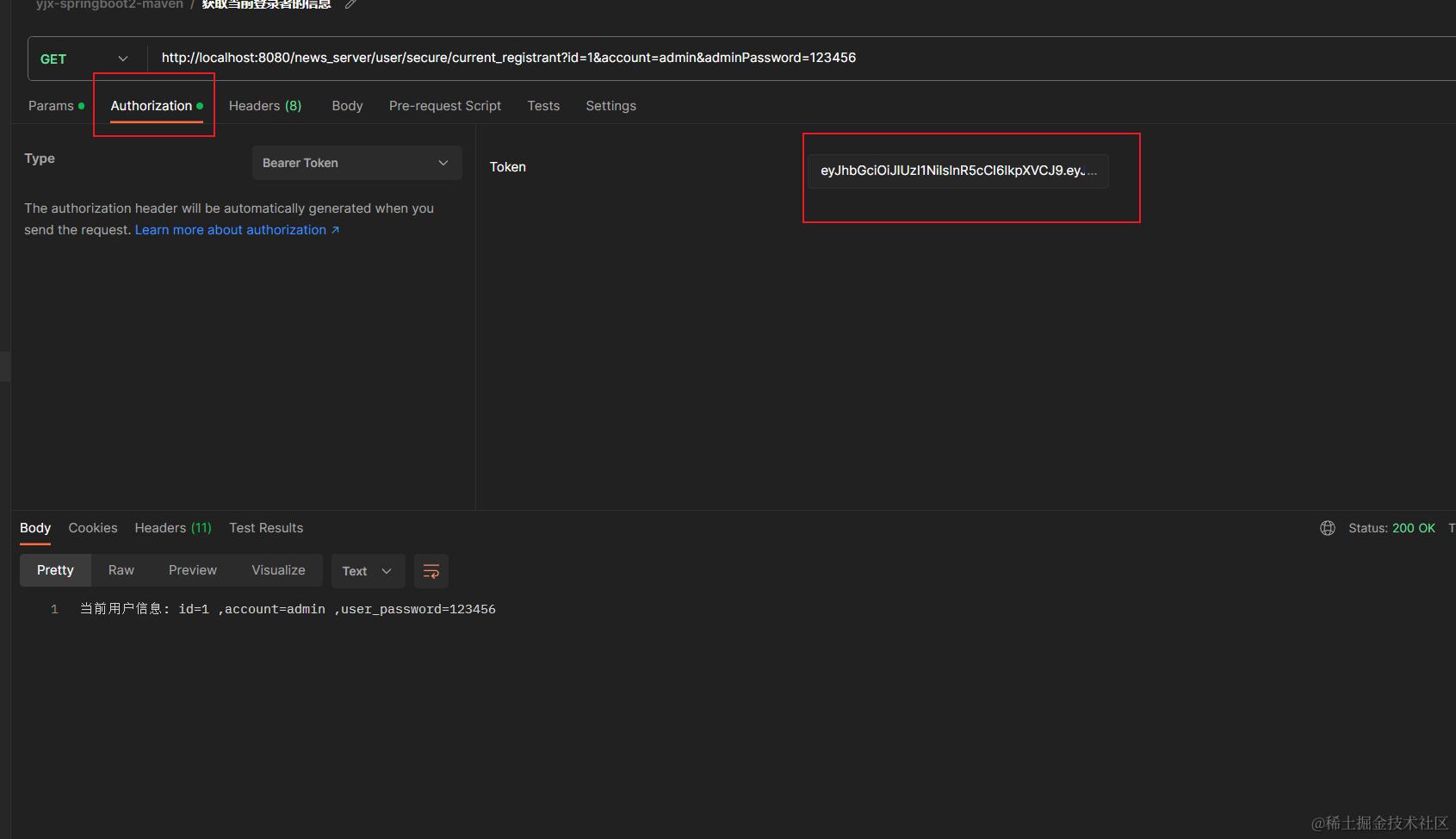Screen dimensions: 1456x839
Task: Open the Pre-request Script tab
Action: (x=445, y=106)
